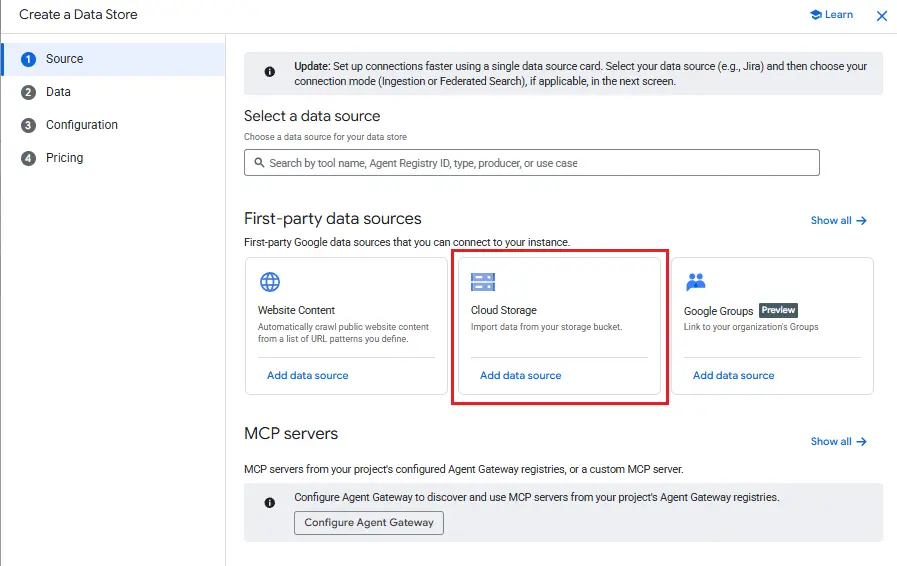Image resolution: width=897 pixels, height=566 pixels.
Task: Click the Website Content globe icon
Action: tap(270, 282)
